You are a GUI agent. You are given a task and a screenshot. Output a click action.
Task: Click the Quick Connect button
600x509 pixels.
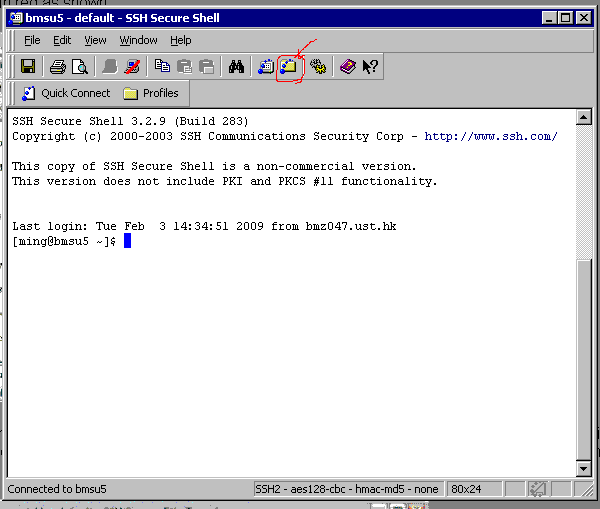click(x=66, y=93)
